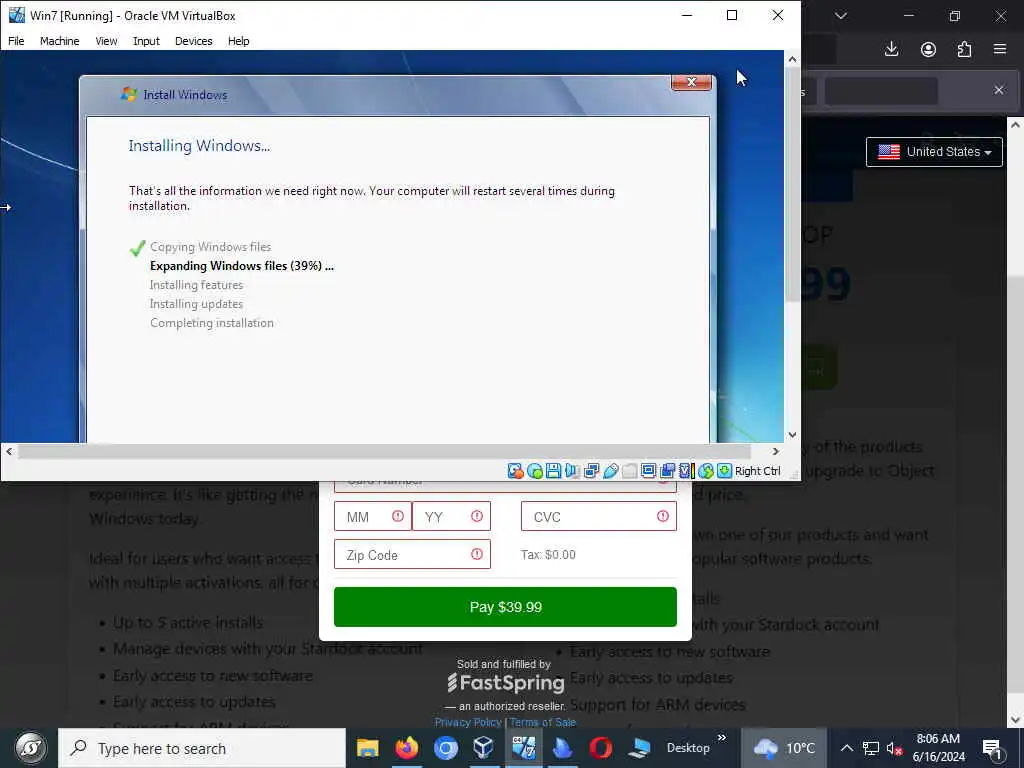Click the USB devices status icon
Screen dimensions: 1024x768
tap(611, 471)
